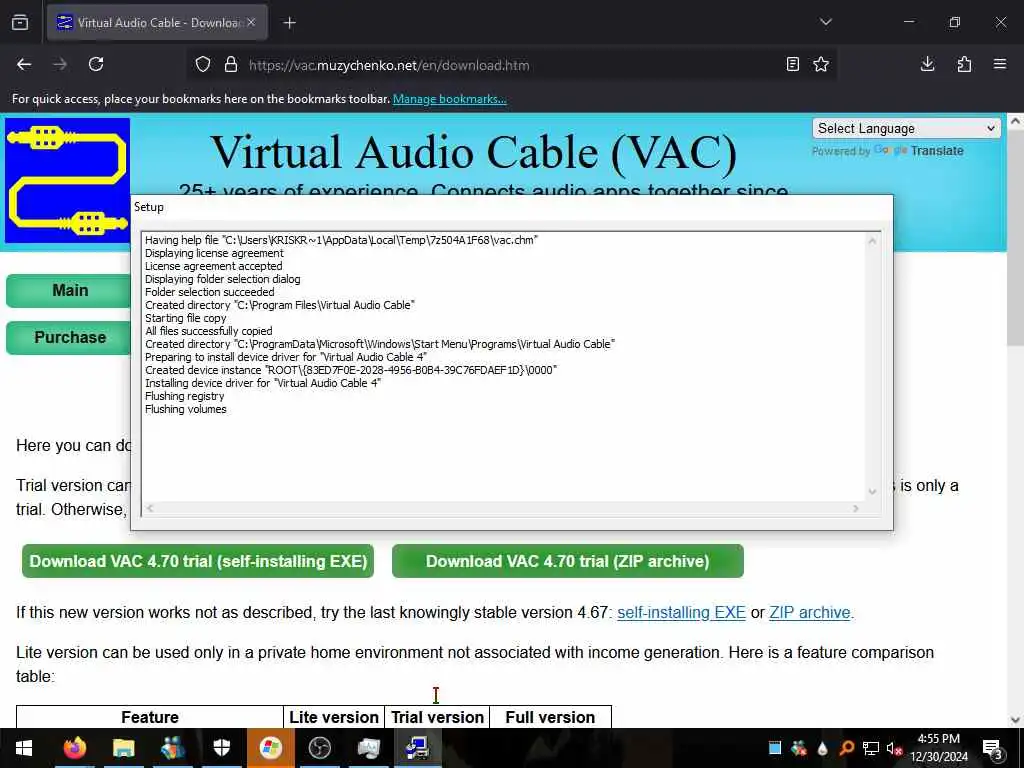Open the tracking protection shield icon
Image resolution: width=1024 pixels, height=768 pixels.
click(x=203, y=65)
